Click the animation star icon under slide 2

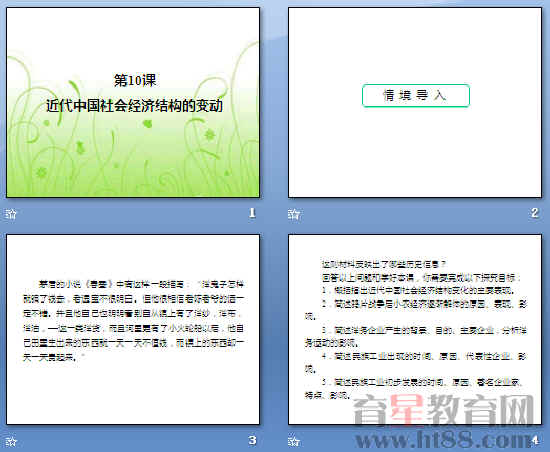pos(294,214)
